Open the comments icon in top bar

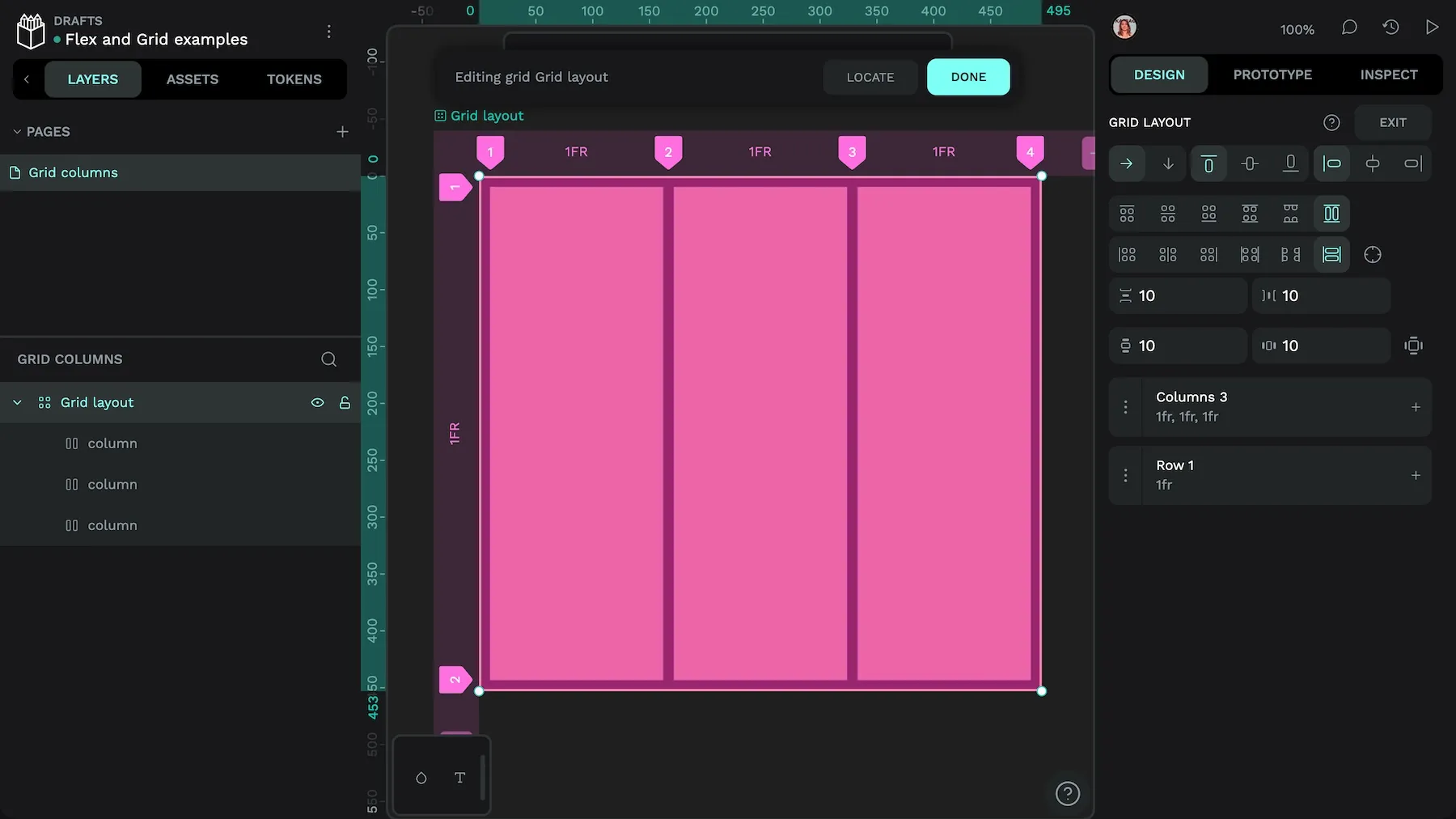1349,27
